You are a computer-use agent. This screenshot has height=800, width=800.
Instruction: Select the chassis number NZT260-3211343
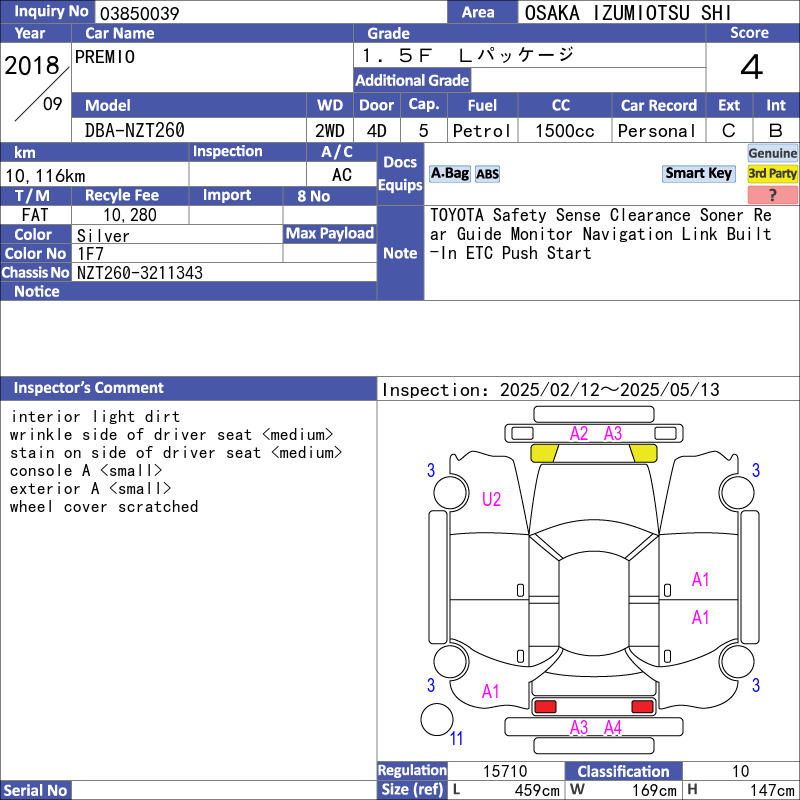[140, 273]
